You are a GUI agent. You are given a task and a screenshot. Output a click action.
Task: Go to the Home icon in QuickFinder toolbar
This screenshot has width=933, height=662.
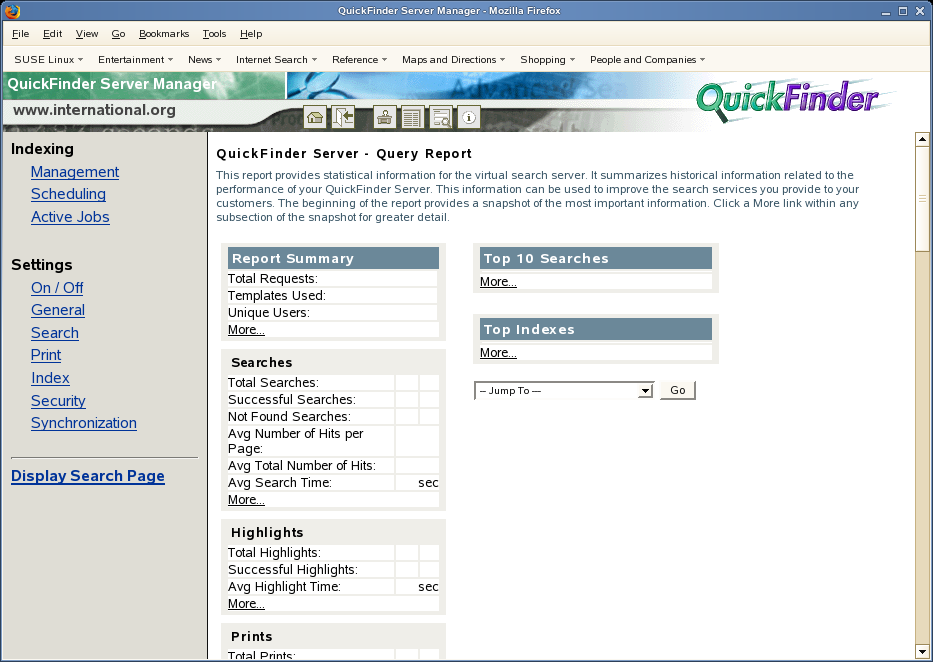315,117
